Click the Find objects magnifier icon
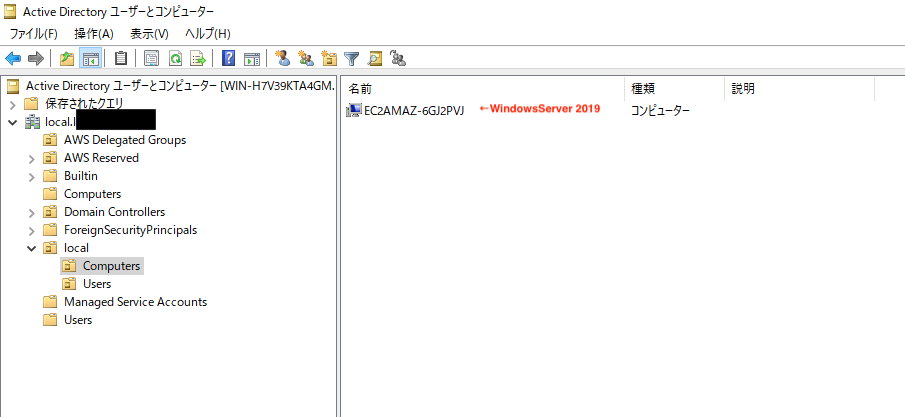This screenshot has width=905, height=417. coord(375,58)
